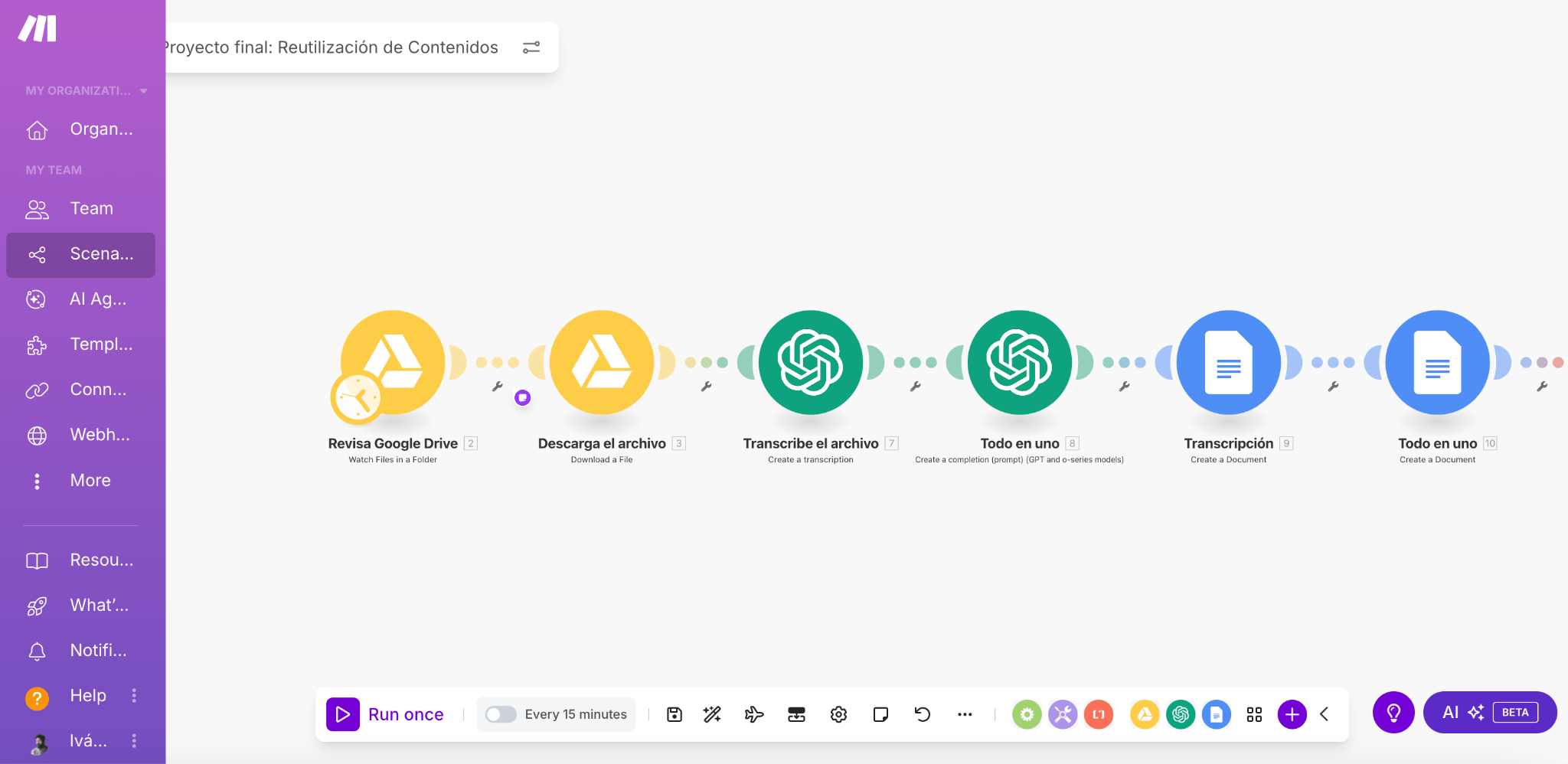Open scenario settings gear icon
Screen dimensions: 1568x764
click(838, 714)
